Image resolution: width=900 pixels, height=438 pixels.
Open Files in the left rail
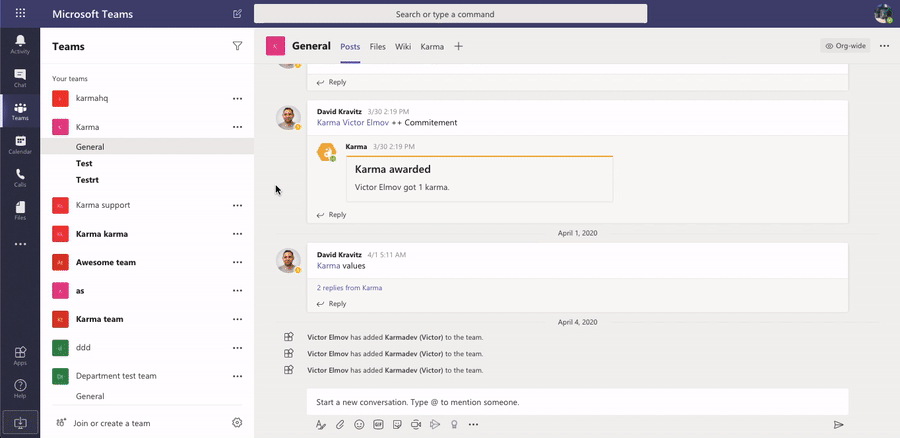[20, 211]
